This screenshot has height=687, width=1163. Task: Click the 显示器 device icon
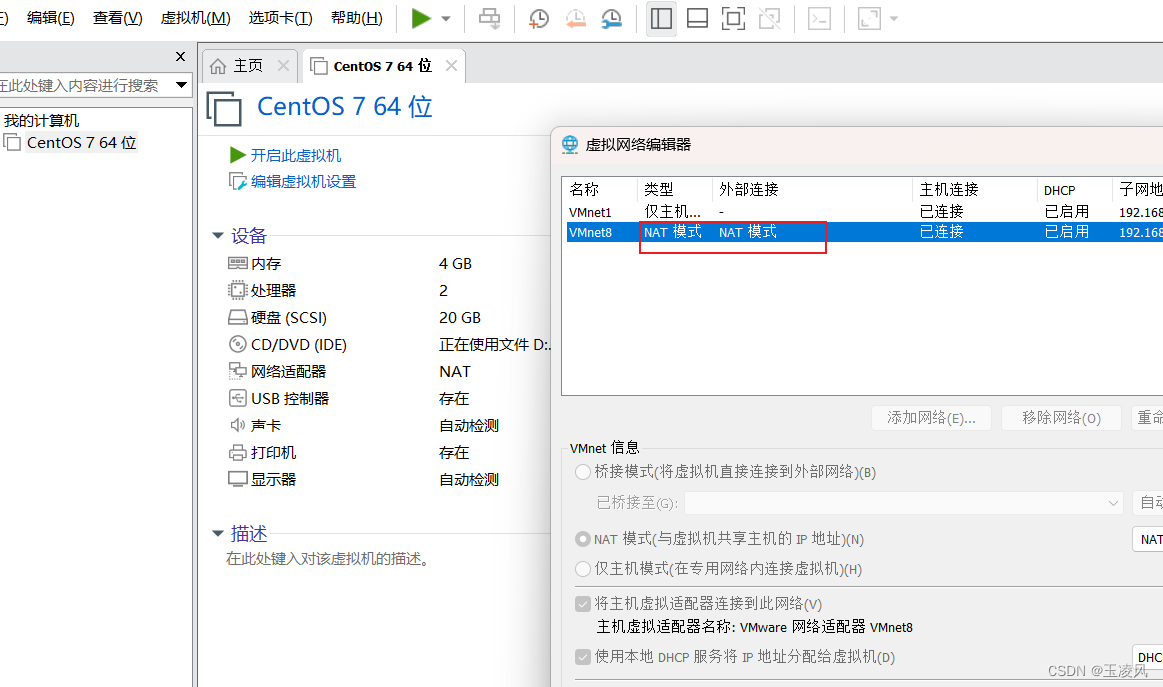pos(237,479)
